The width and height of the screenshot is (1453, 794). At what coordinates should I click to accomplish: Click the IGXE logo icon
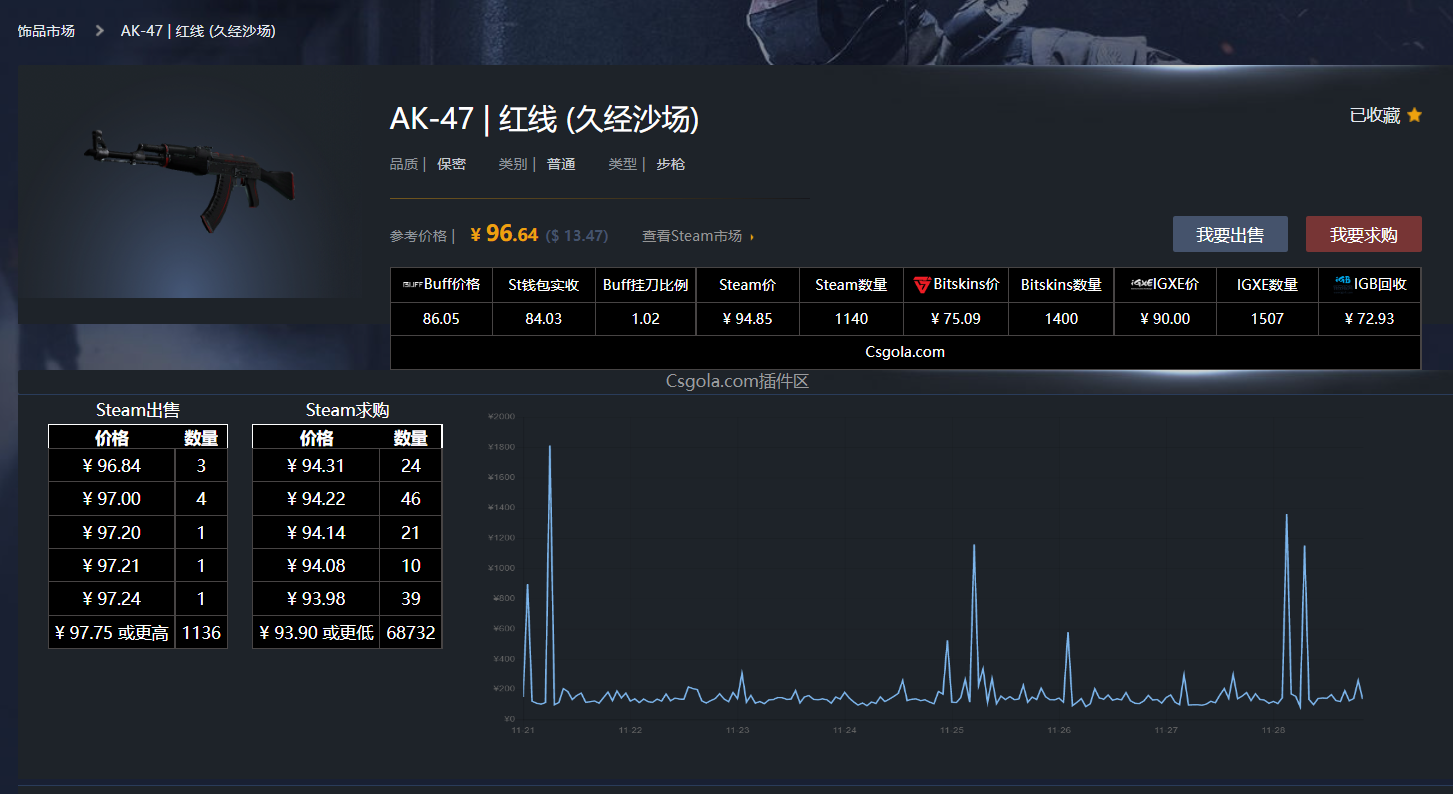(x=1141, y=284)
